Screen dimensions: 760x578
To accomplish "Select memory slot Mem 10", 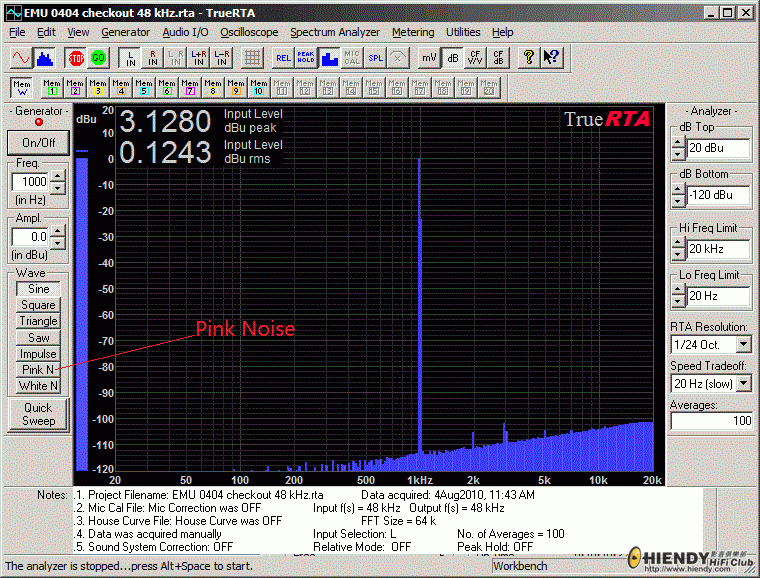I will (259, 88).
